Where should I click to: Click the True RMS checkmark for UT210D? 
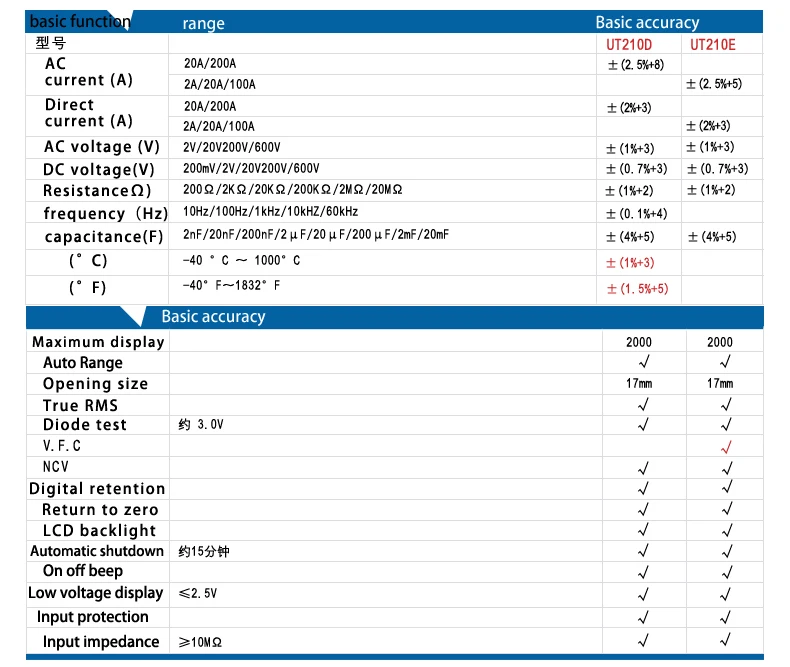[643, 405]
